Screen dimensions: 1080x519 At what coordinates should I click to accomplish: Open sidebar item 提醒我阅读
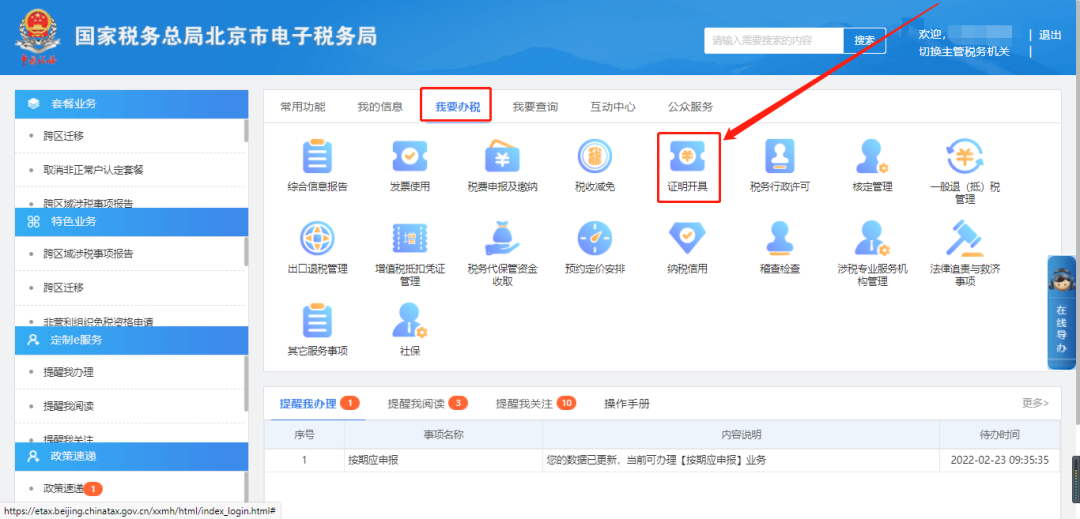pos(68,406)
